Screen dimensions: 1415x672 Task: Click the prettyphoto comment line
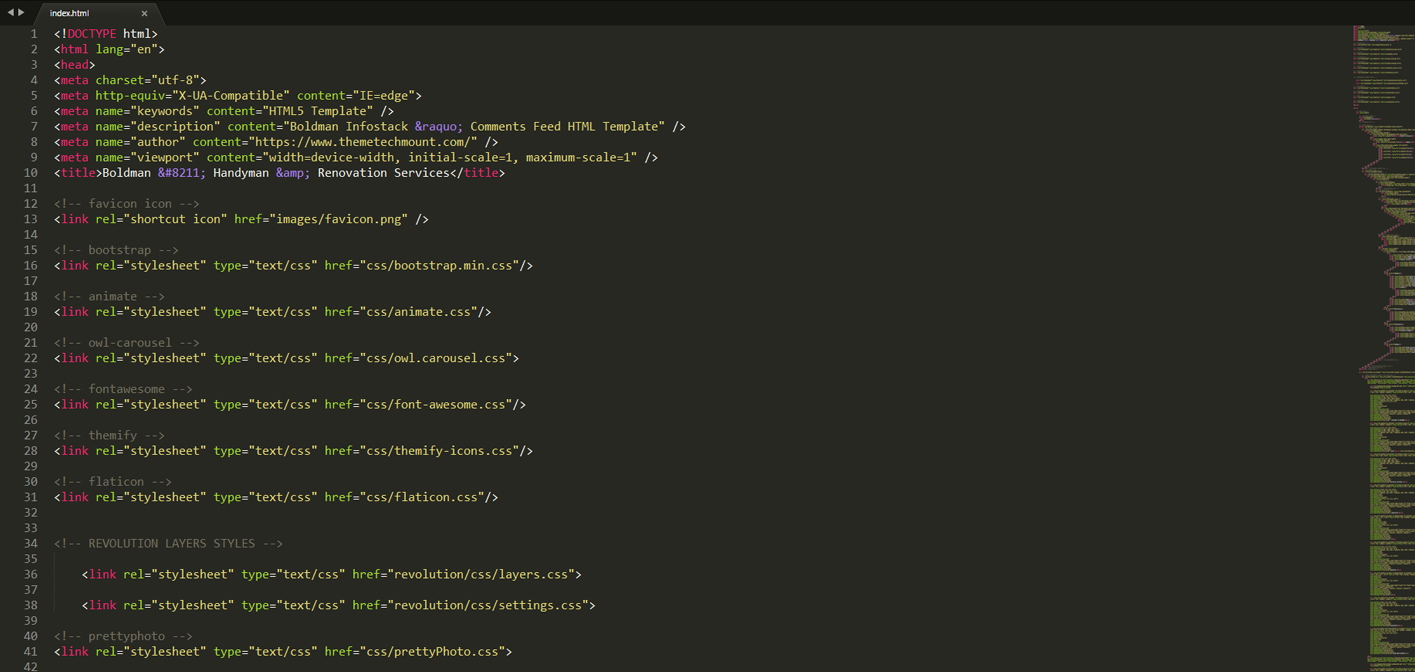pyautogui.click(x=124, y=636)
